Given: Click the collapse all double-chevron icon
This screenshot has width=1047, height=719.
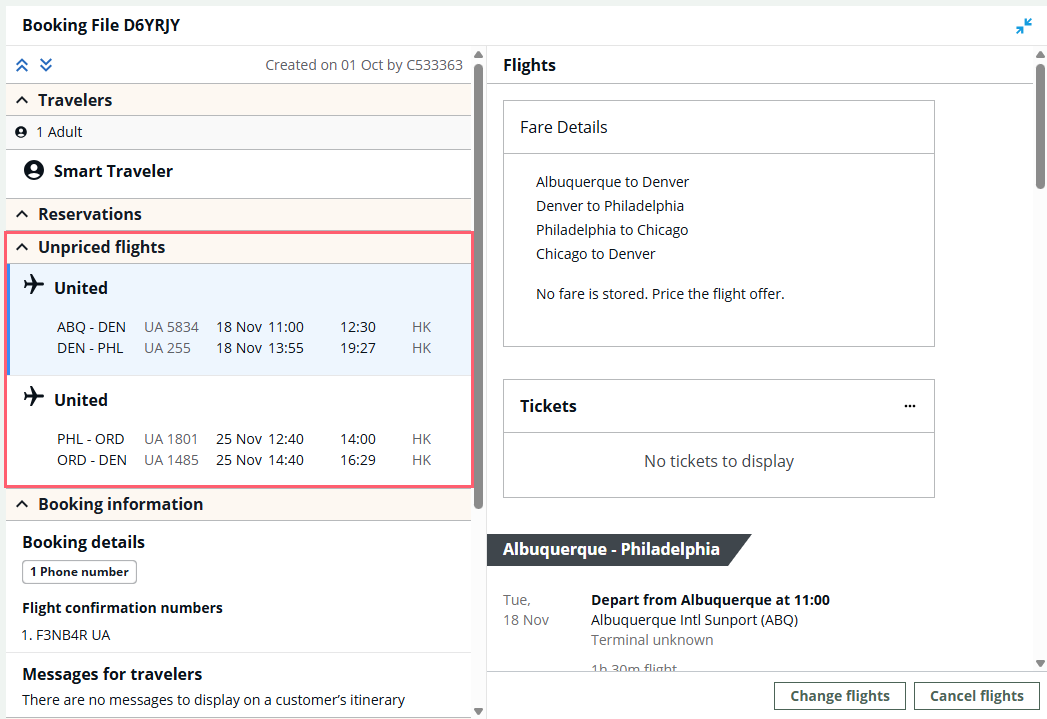Looking at the screenshot, I should (22, 65).
